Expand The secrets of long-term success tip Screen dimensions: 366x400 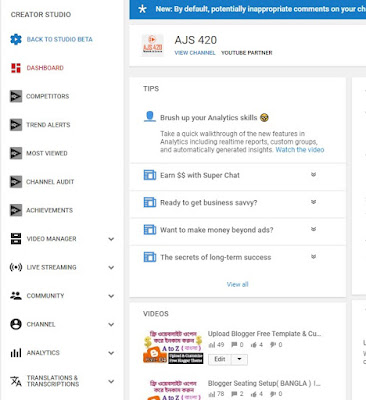click(x=313, y=257)
